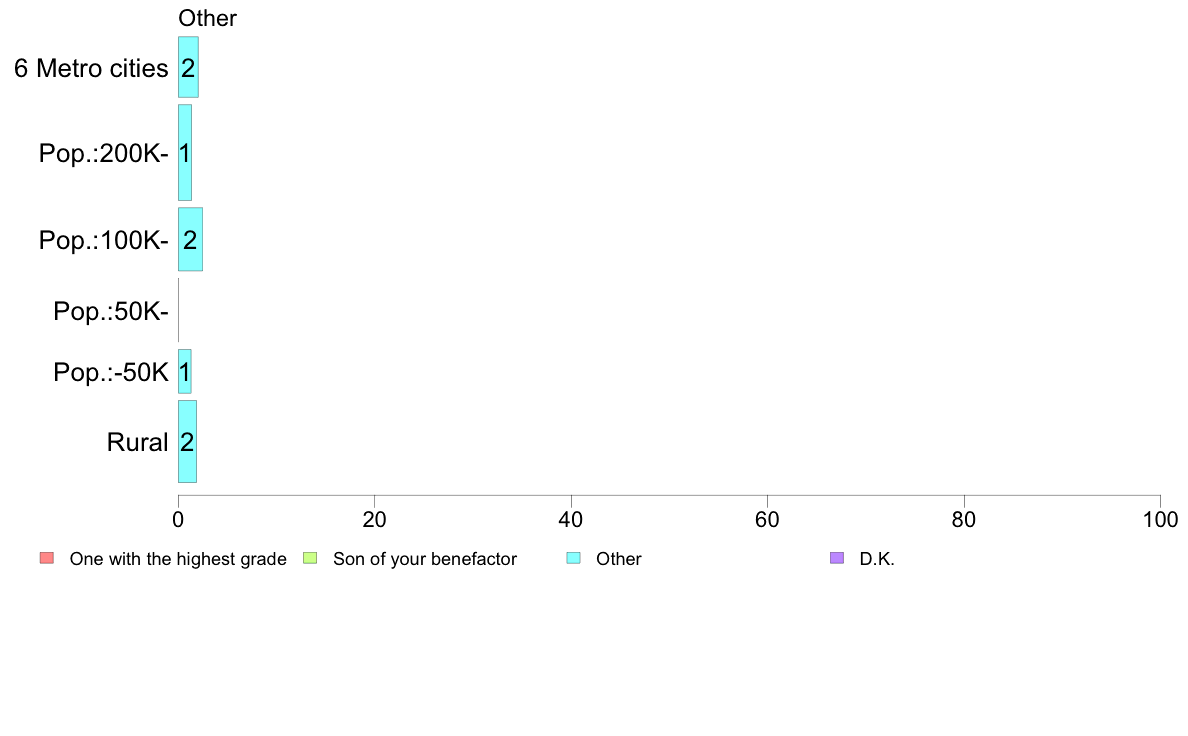
Task: Click the 'Other' chart title
Action: coord(207,18)
